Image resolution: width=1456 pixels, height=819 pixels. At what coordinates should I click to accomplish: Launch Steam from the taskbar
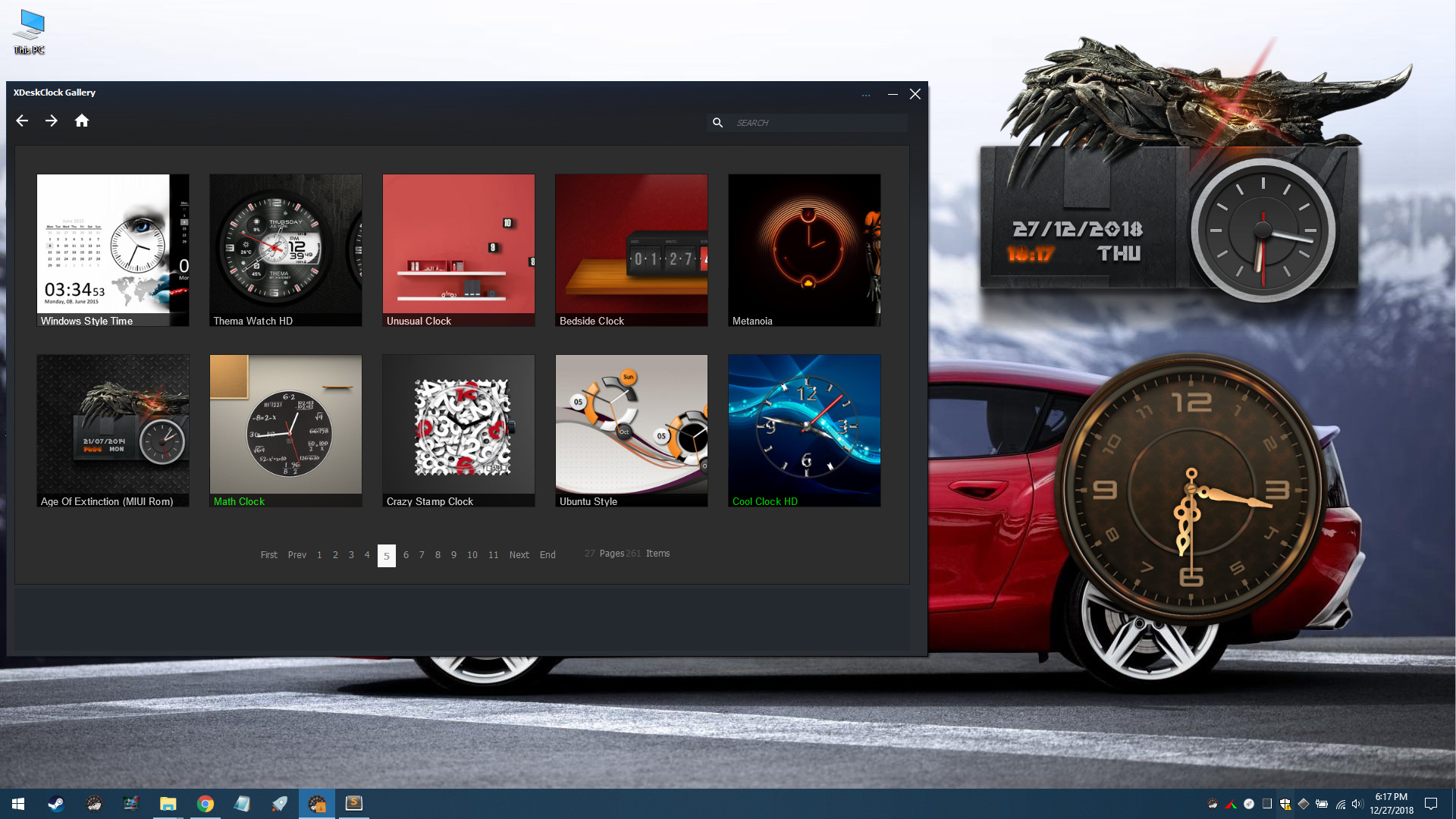point(56,803)
